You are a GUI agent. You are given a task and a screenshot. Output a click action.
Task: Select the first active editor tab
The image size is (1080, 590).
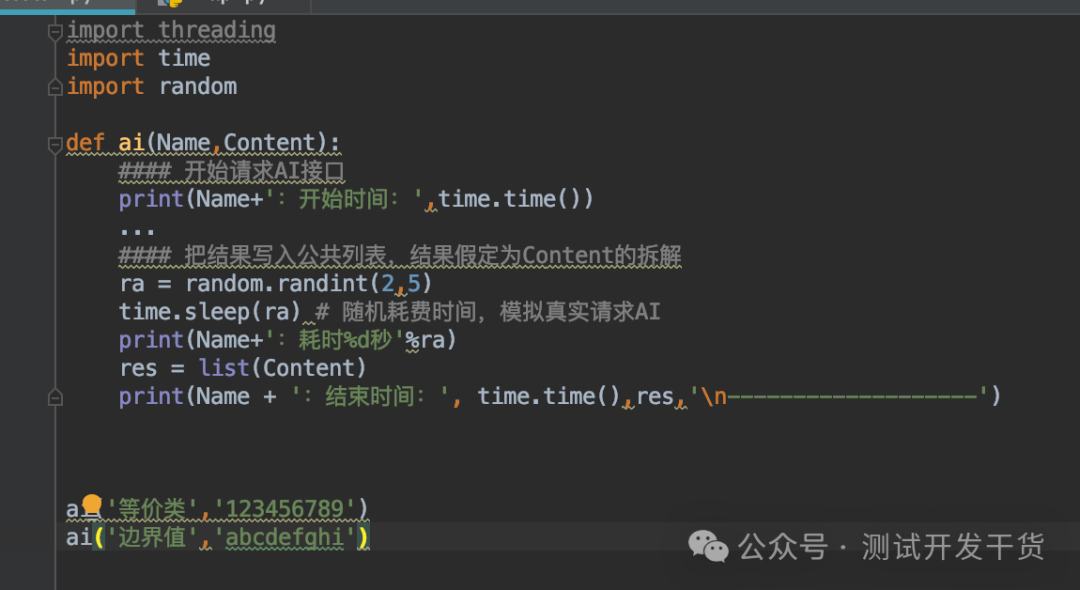point(68,4)
